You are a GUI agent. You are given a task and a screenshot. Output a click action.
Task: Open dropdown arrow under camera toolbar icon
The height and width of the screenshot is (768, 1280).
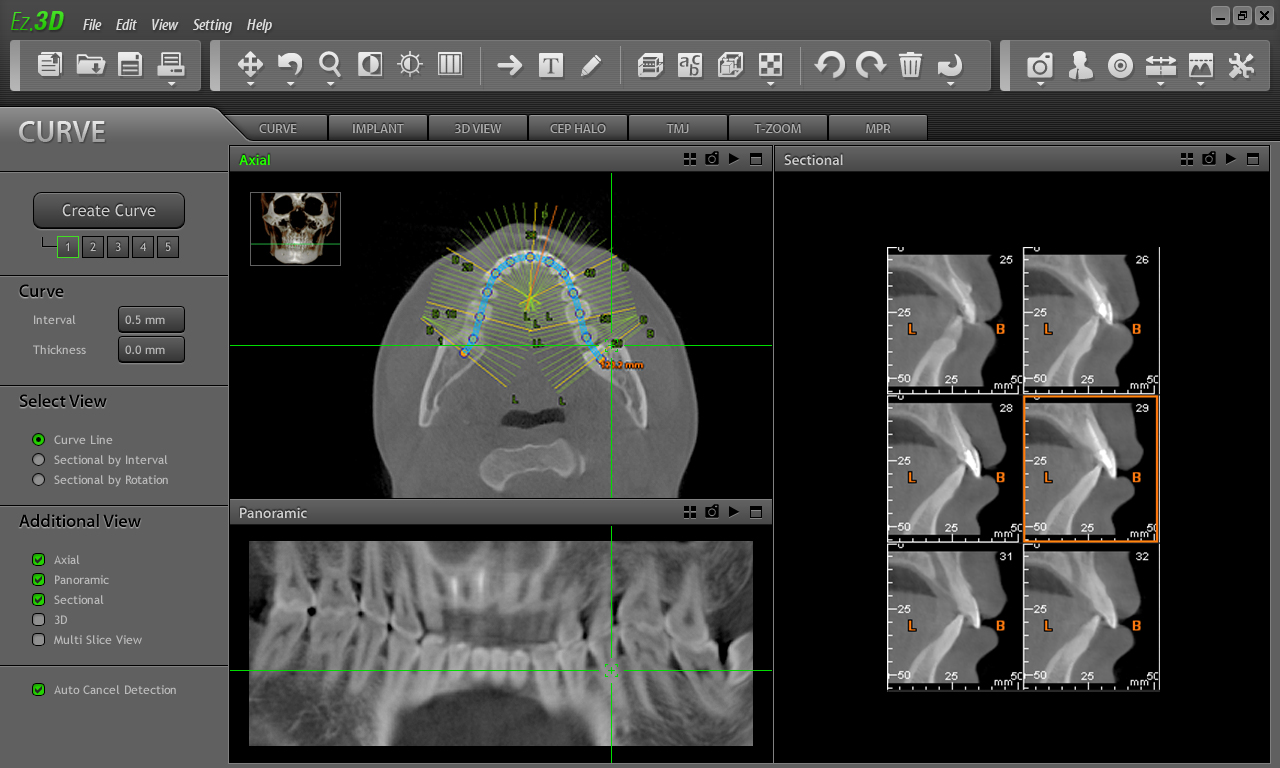point(1040,85)
